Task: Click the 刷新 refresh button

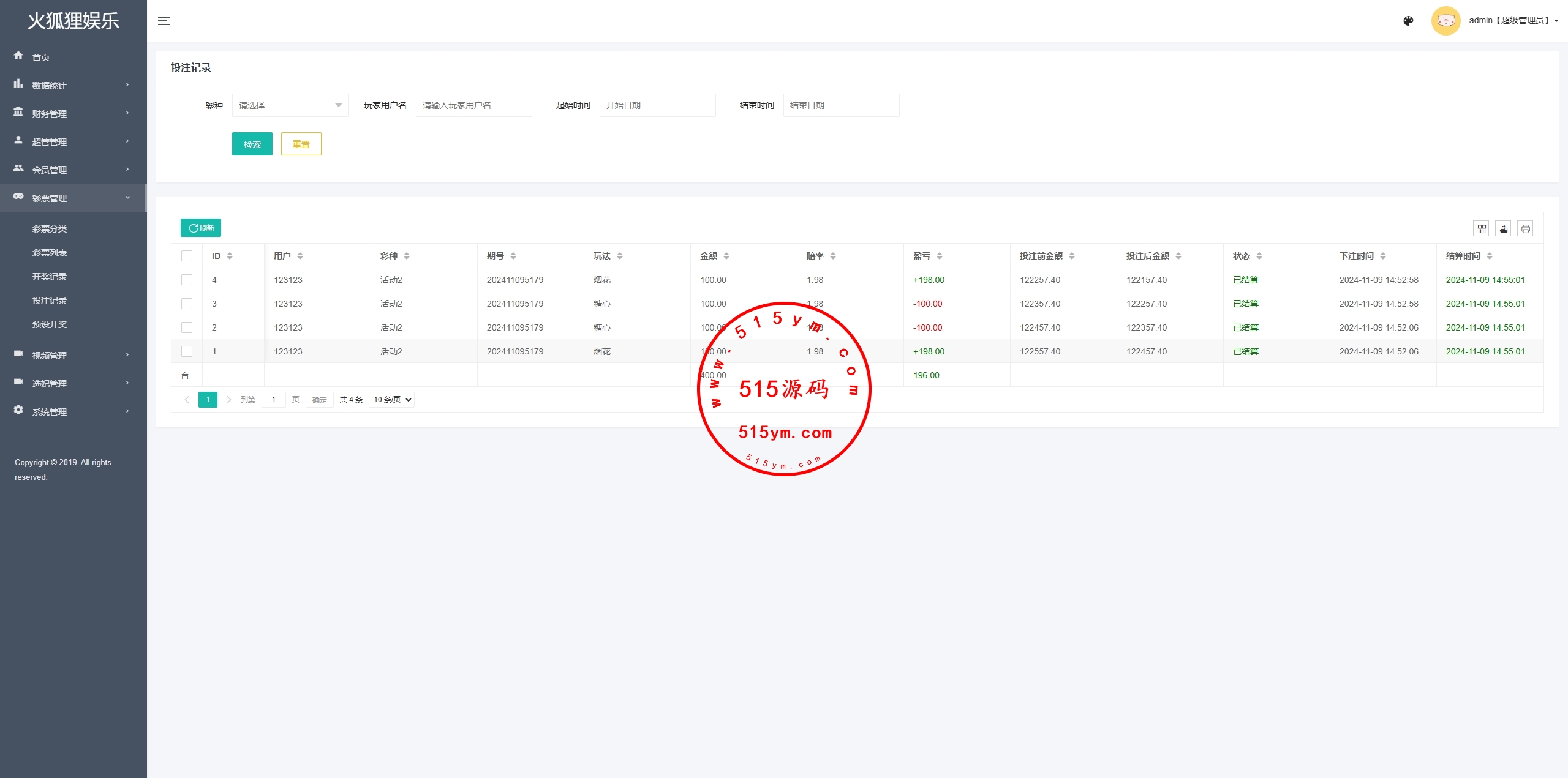Action: pos(201,228)
